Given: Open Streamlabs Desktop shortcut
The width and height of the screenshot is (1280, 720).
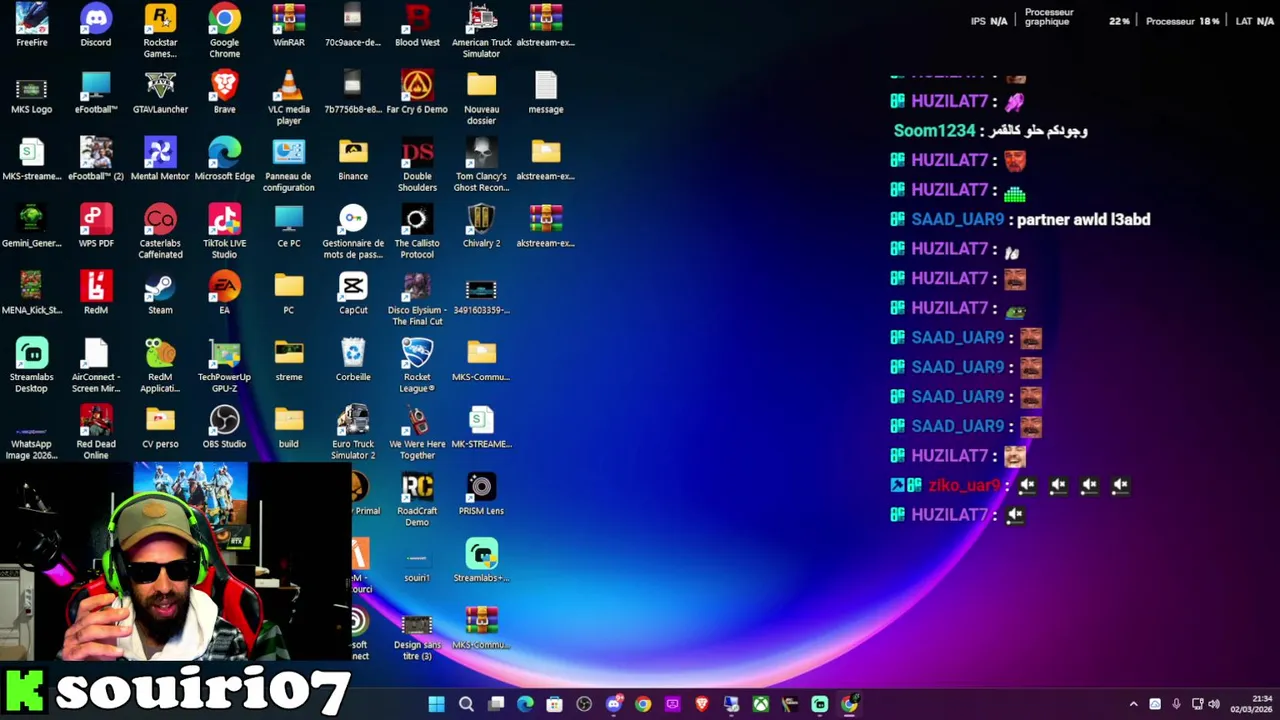Looking at the screenshot, I should coord(31,365).
